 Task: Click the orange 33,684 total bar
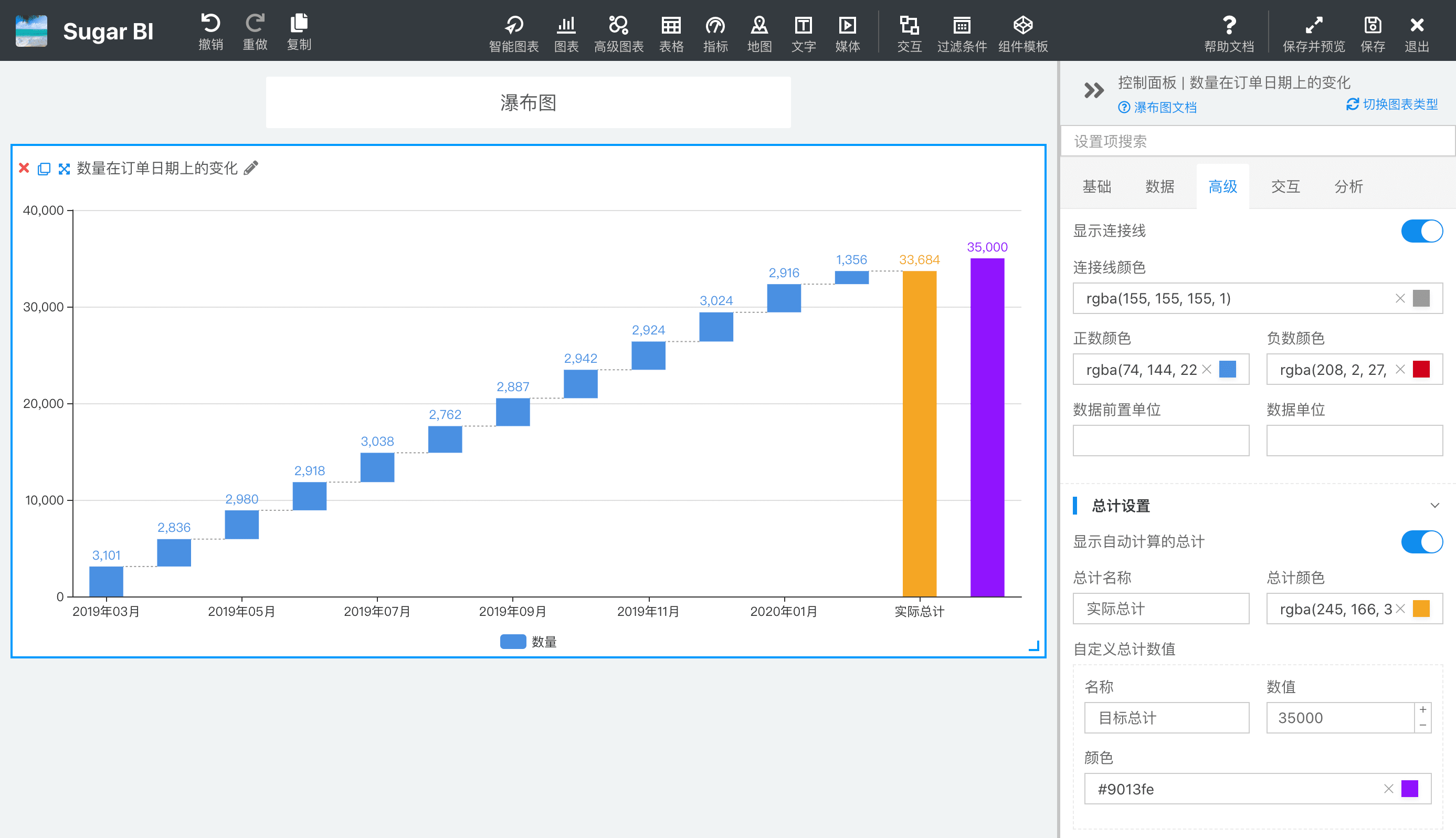tap(919, 434)
